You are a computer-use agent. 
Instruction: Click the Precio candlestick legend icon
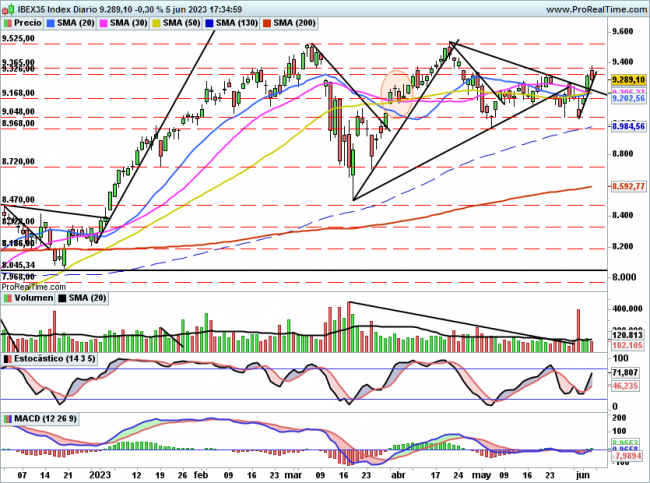(9, 22)
